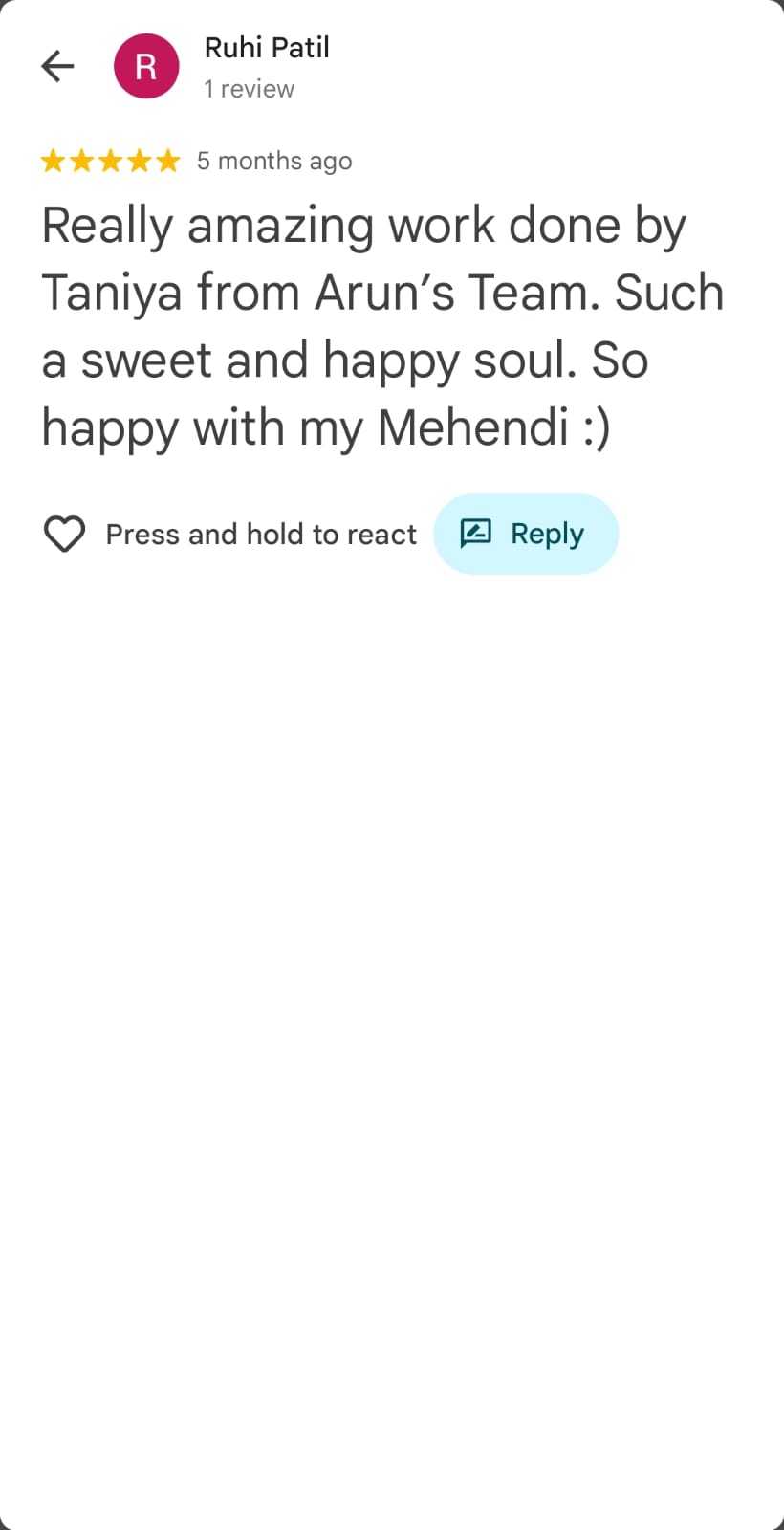
Task: Click the fourth yellow rating star
Action: pyautogui.click(x=140, y=161)
